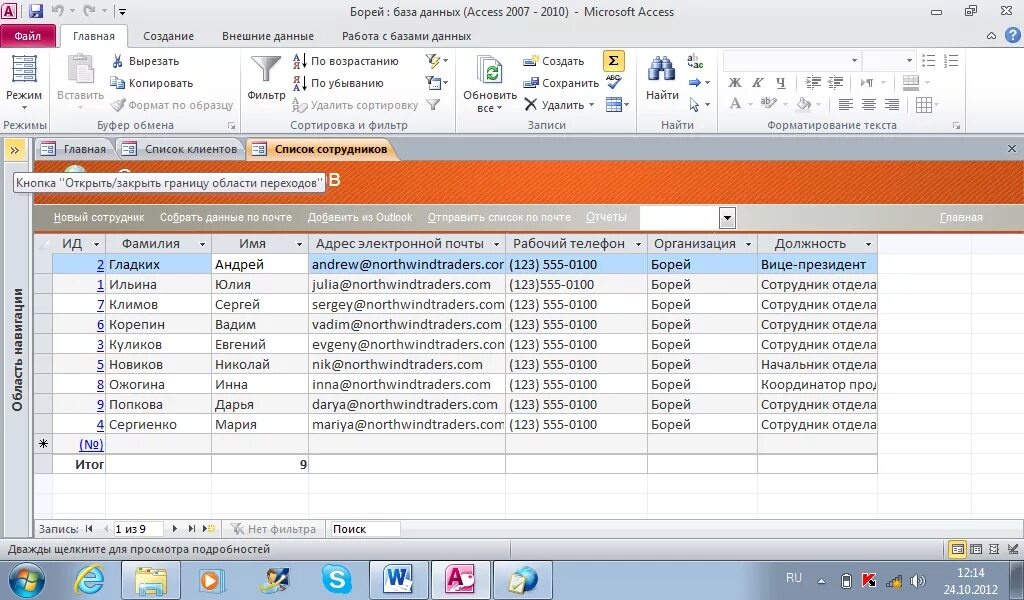Screen dimensions: 1024x600
Task: Open Адрес электронной почты column dropdown
Action: 496,244
